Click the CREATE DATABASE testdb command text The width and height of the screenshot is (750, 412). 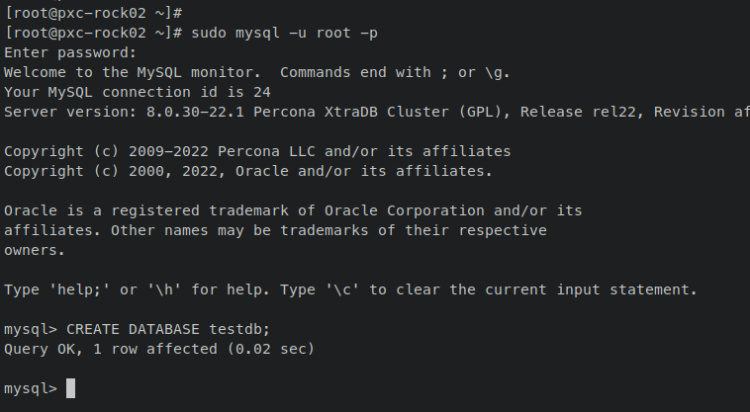tap(168, 329)
